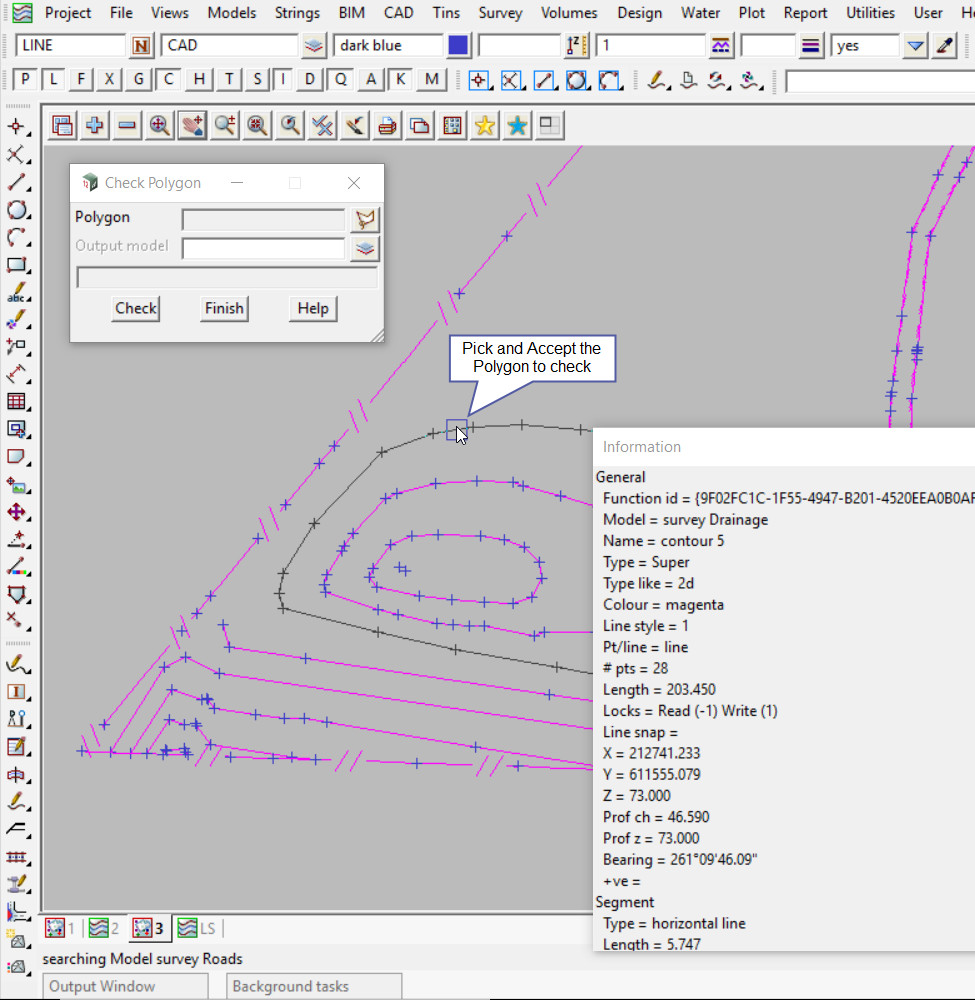Image resolution: width=975 pixels, height=1000 pixels.
Task: Click the zoom in plus icon
Action: (x=95, y=125)
